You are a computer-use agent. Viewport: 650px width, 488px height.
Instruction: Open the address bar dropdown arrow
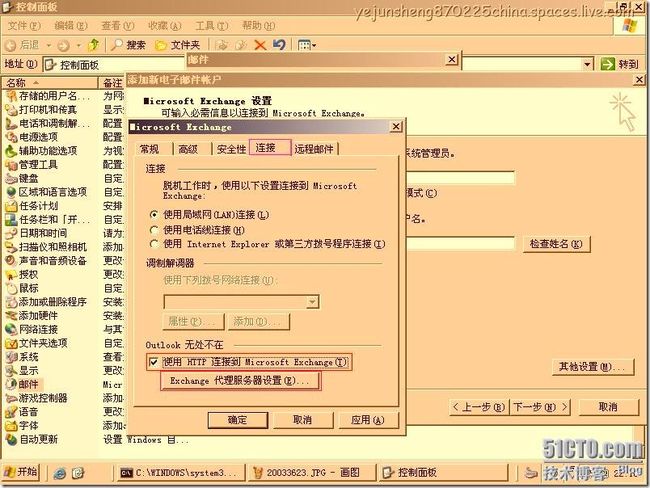coord(587,64)
